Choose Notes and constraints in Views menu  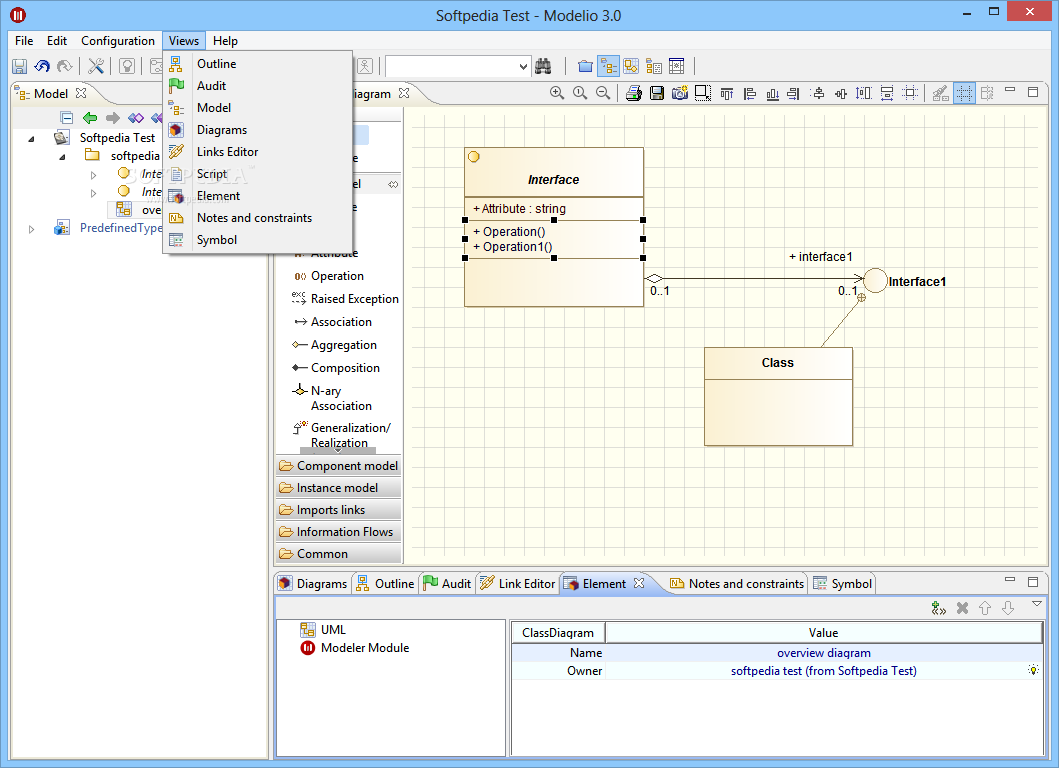pyautogui.click(x=257, y=217)
